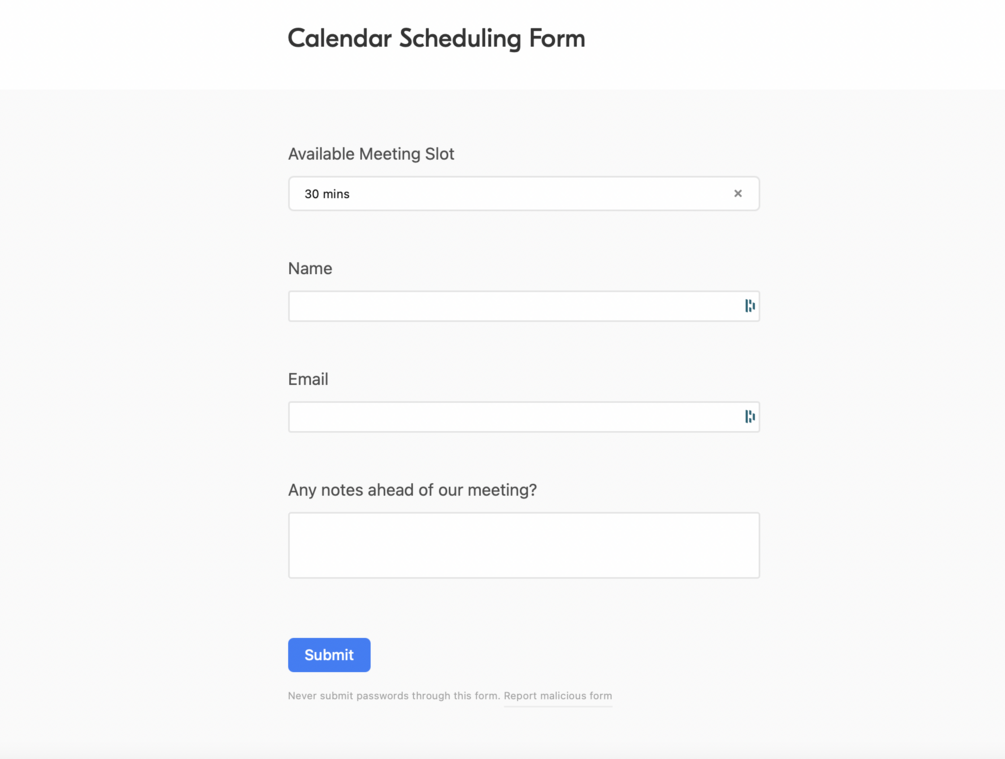Click the word 'meeting?' in the notes label
The image size is (1005, 759).
click(505, 490)
